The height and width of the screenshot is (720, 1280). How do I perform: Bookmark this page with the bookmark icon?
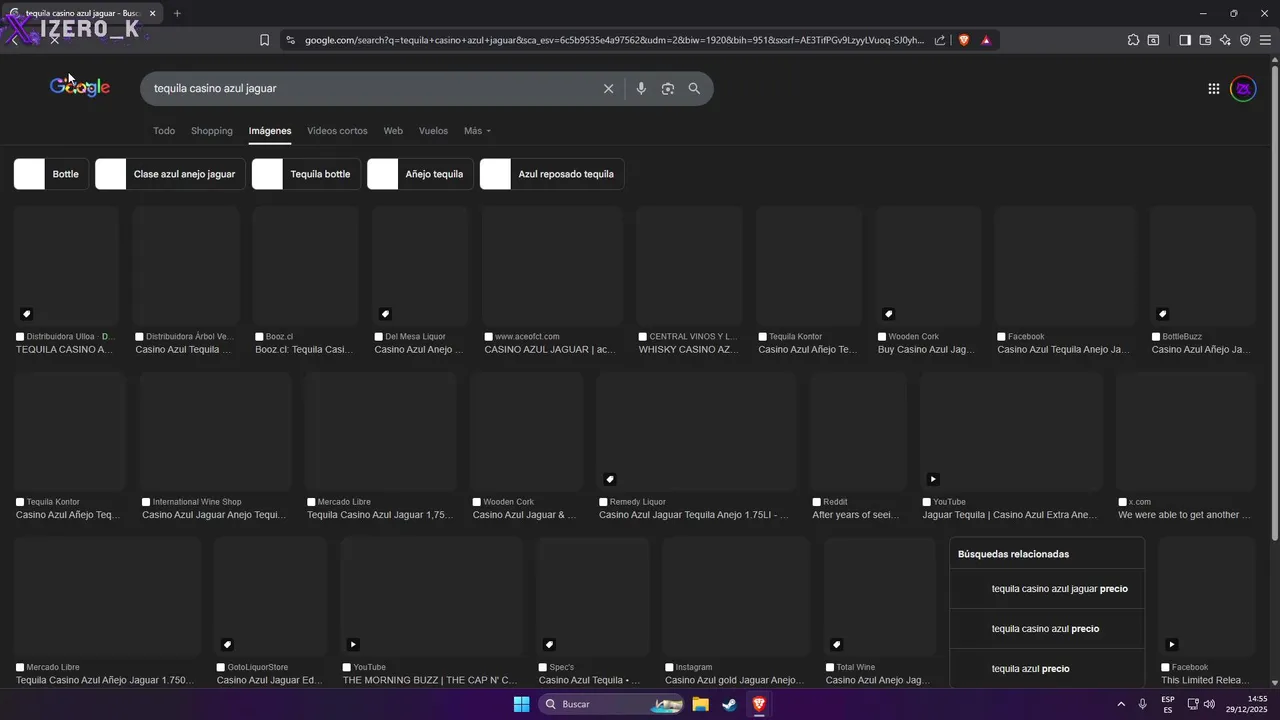coord(264,40)
